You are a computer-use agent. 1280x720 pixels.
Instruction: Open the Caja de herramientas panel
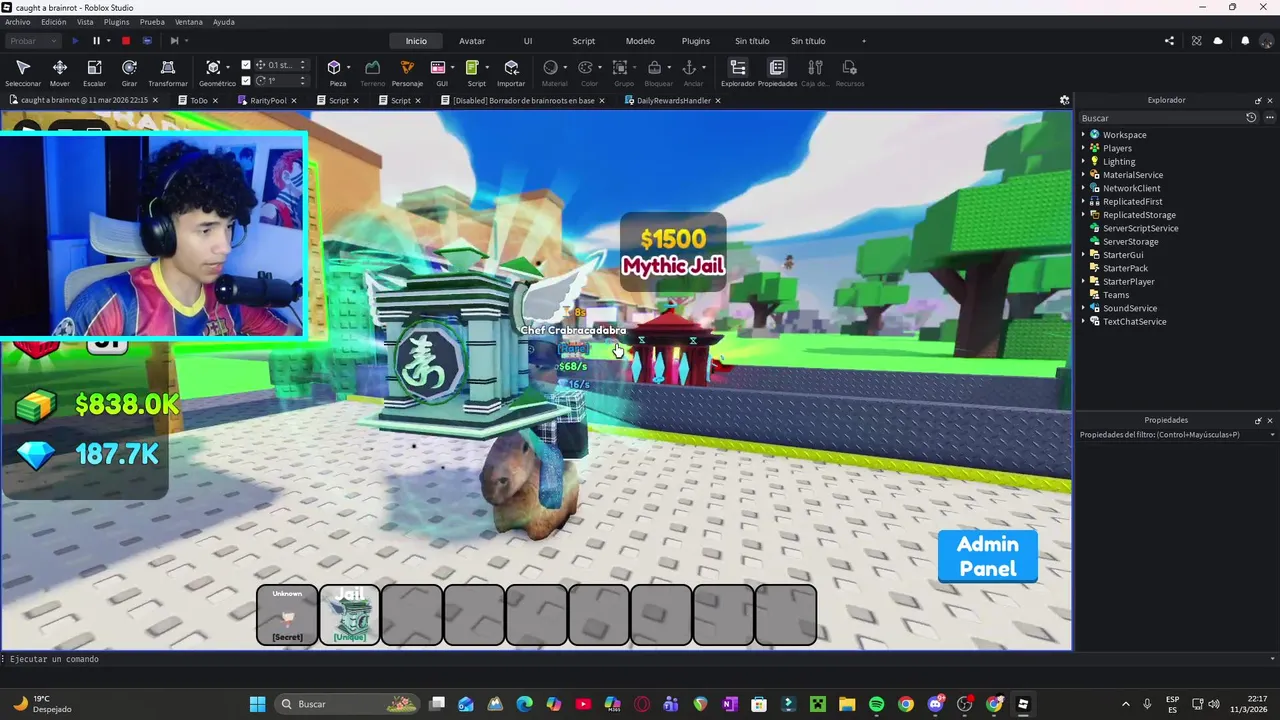pyautogui.click(x=815, y=72)
